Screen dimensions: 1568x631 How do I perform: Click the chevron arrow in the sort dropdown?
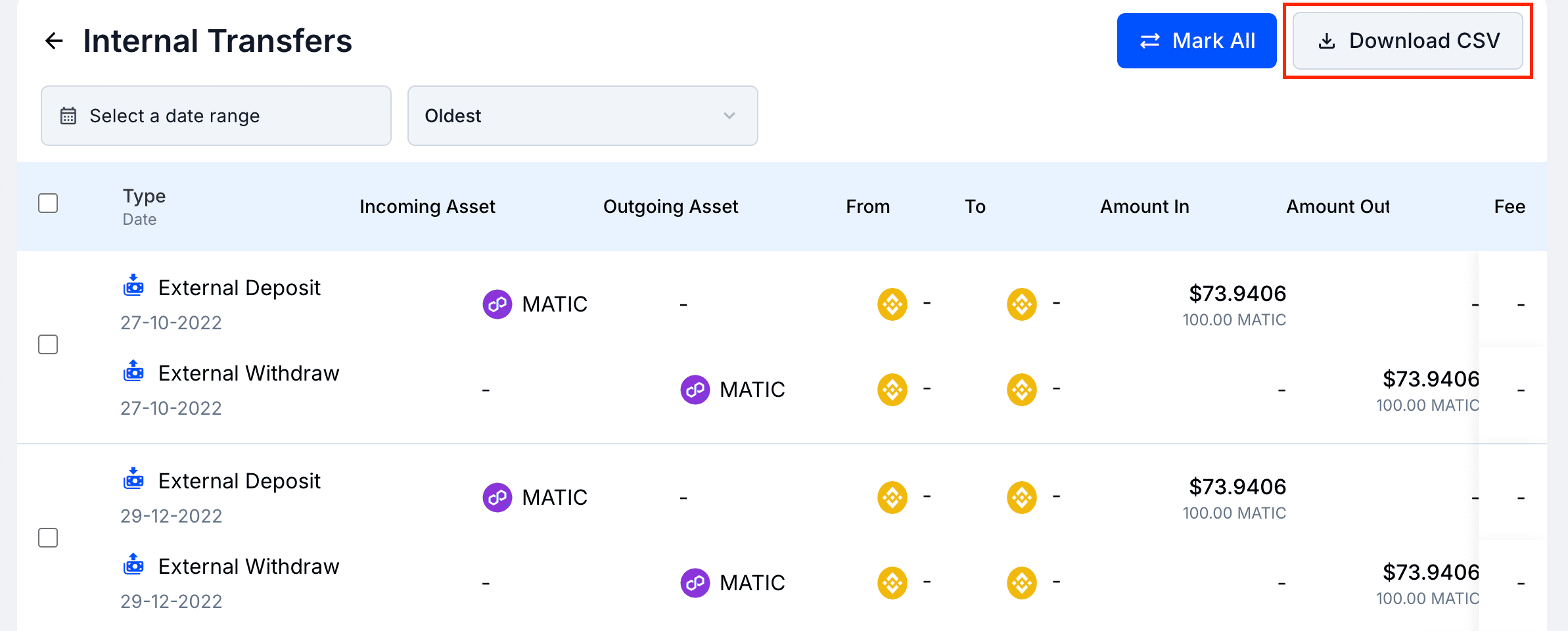(x=729, y=116)
